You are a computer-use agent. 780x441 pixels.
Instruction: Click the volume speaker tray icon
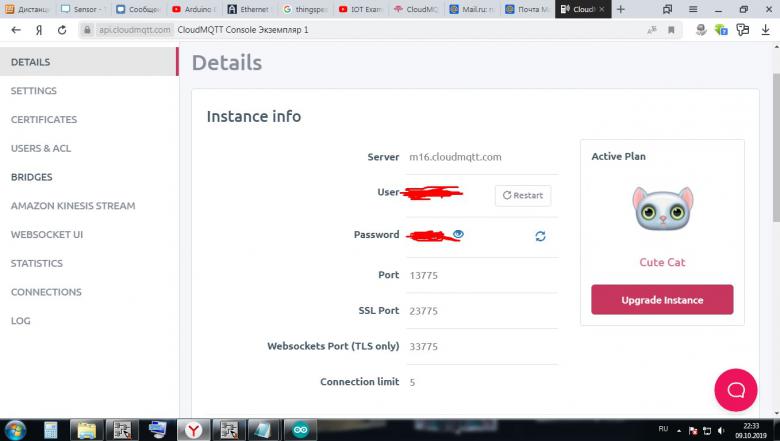(x=721, y=431)
